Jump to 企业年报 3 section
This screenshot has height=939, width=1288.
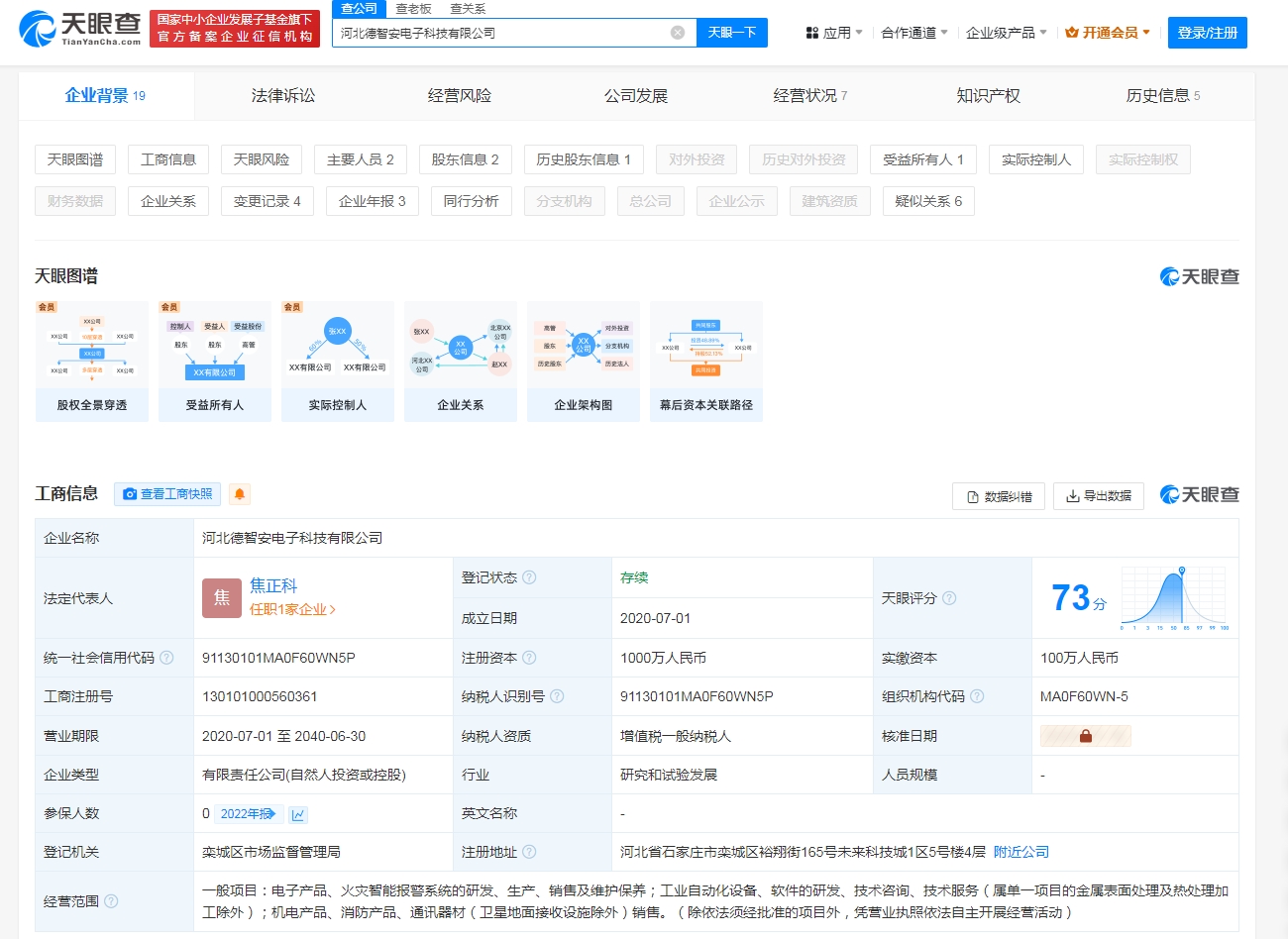373,201
